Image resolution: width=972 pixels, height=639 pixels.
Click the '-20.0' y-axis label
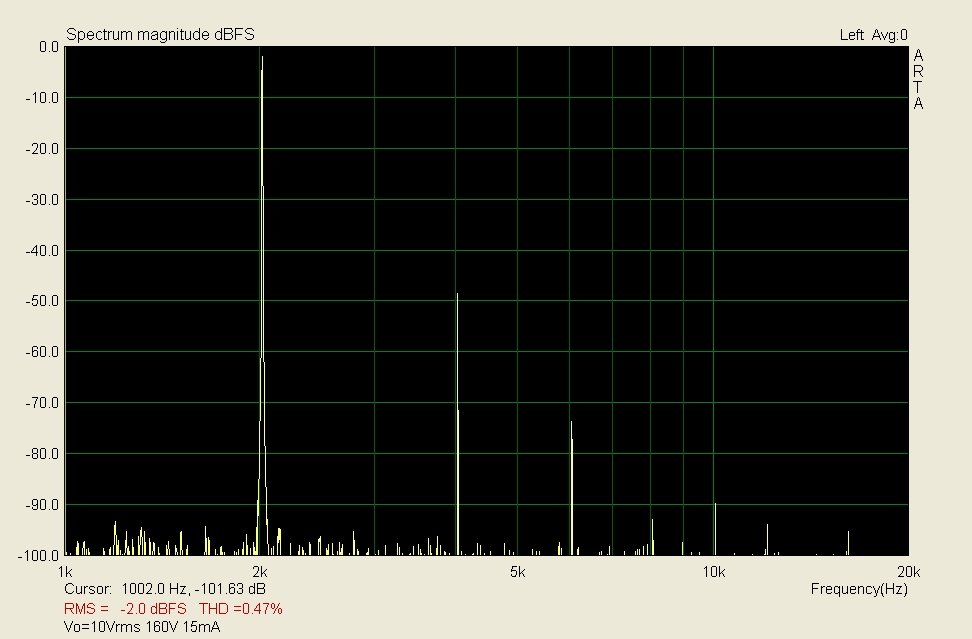(x=42, y=149)
